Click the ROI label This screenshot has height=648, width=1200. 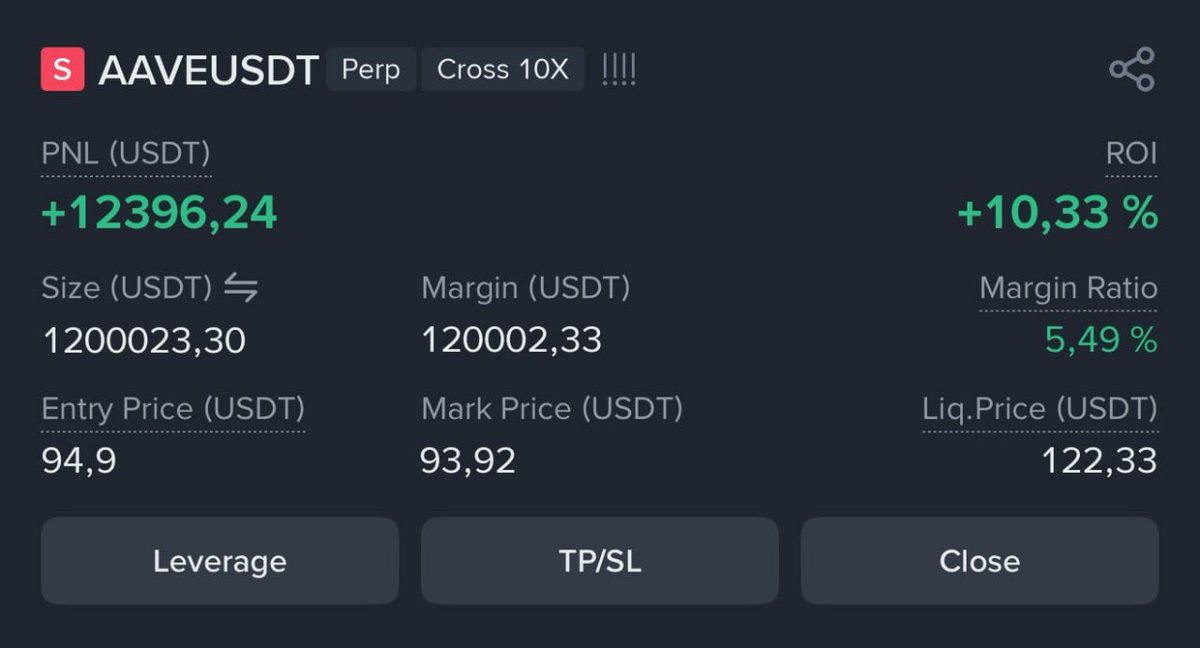[x=1131, y=154]
